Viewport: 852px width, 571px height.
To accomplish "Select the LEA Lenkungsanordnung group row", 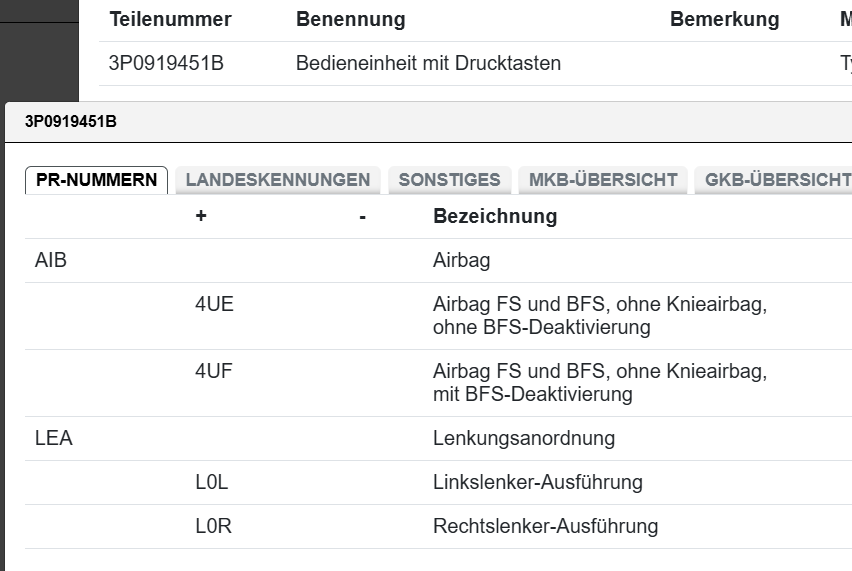I will coord(53,438).
